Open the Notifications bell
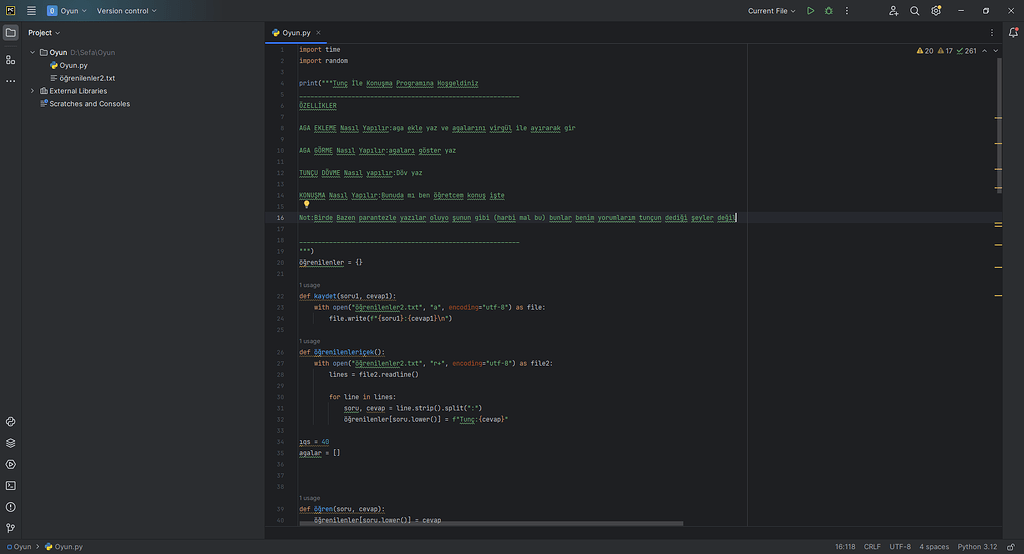 tap(1013, 33)
